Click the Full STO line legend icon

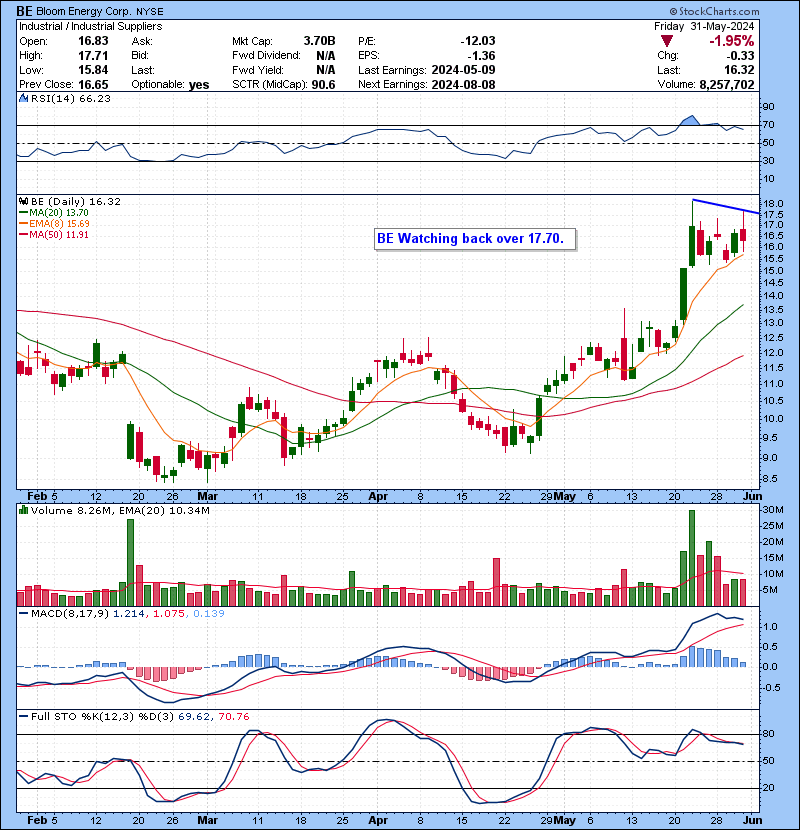(x=23, y=716)
